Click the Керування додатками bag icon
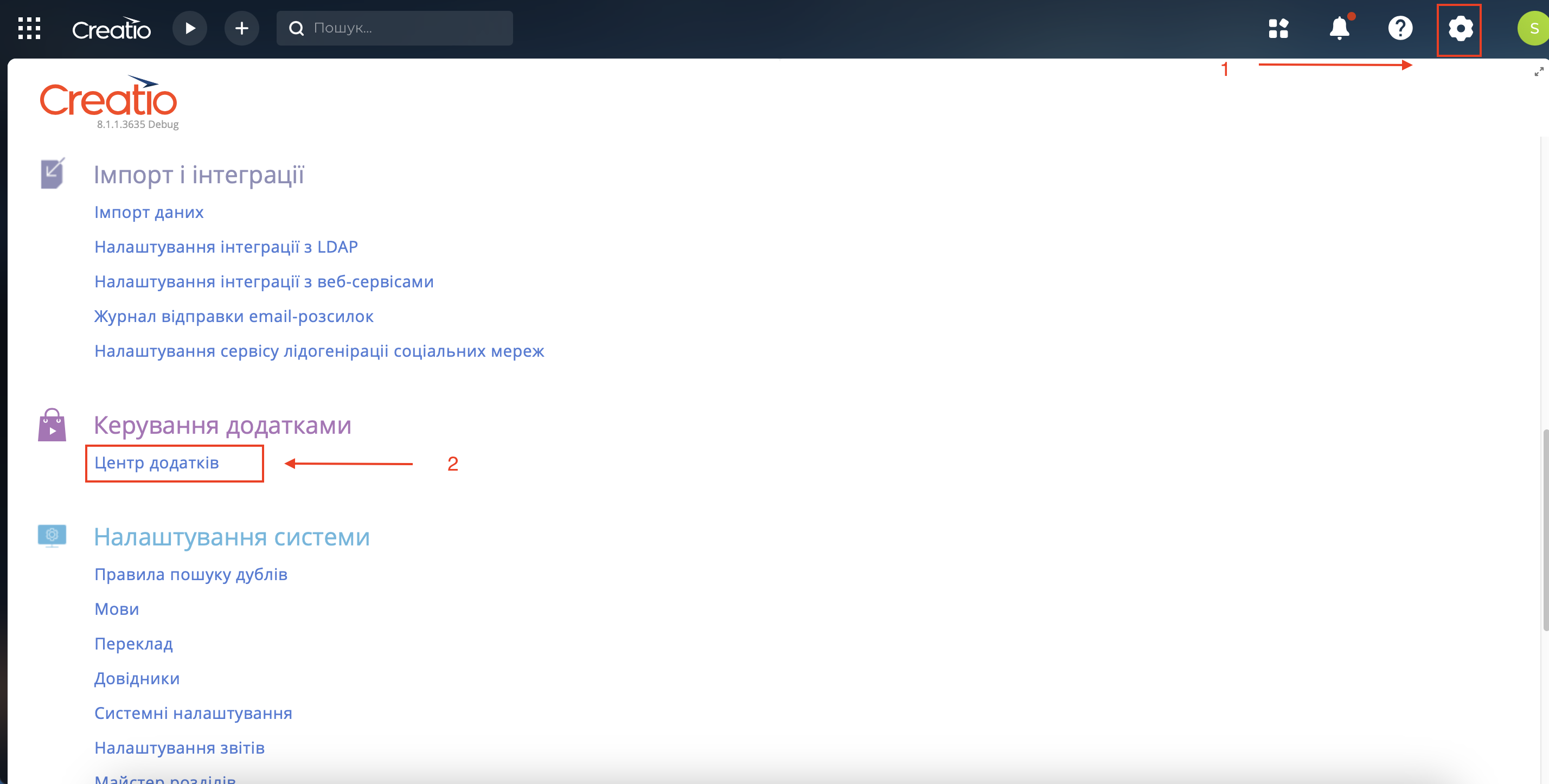The width and height of the screenshot is (1549, 784). [52, 425]
